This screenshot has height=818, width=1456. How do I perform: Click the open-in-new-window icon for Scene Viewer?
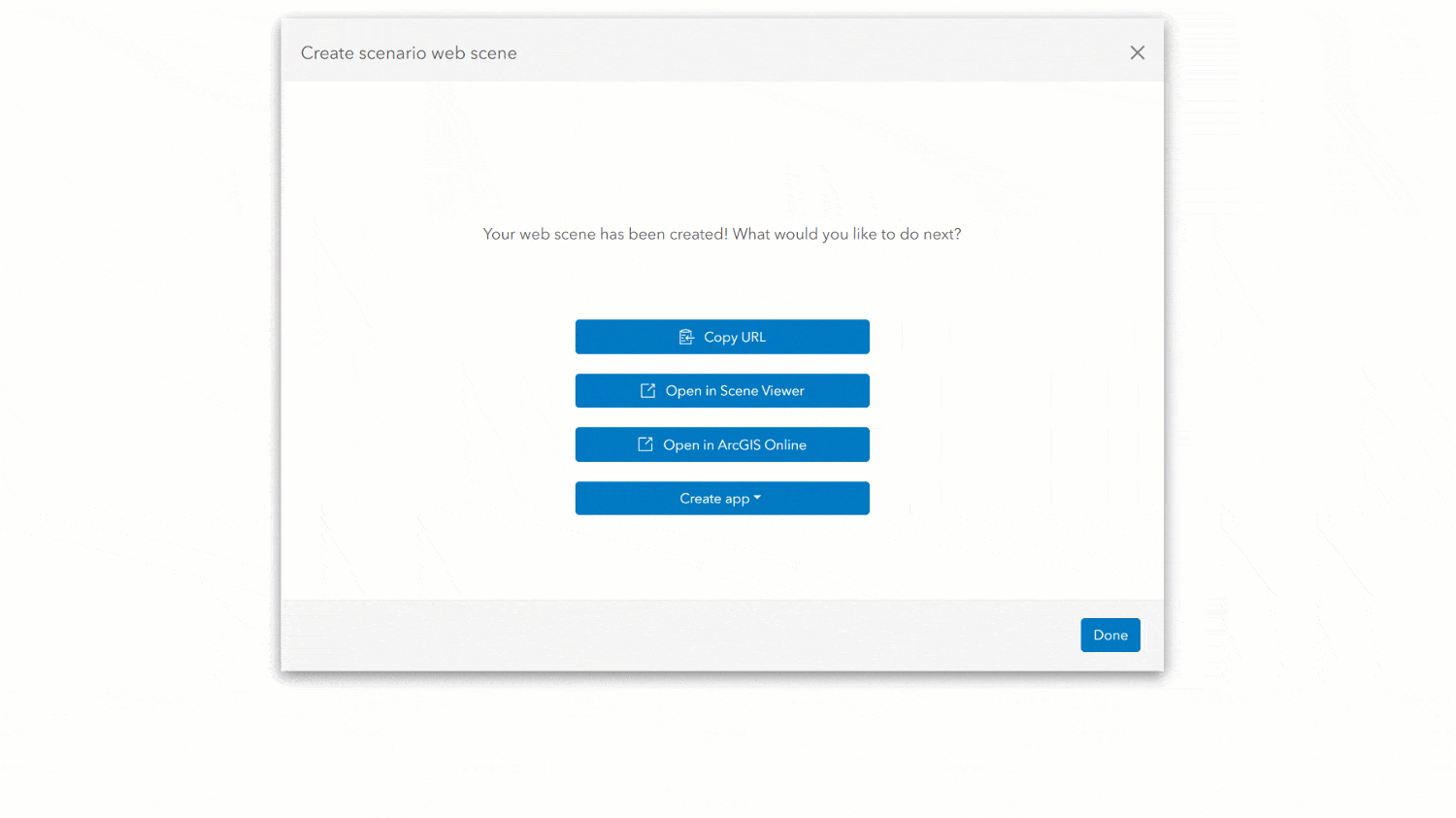[646, 390]
